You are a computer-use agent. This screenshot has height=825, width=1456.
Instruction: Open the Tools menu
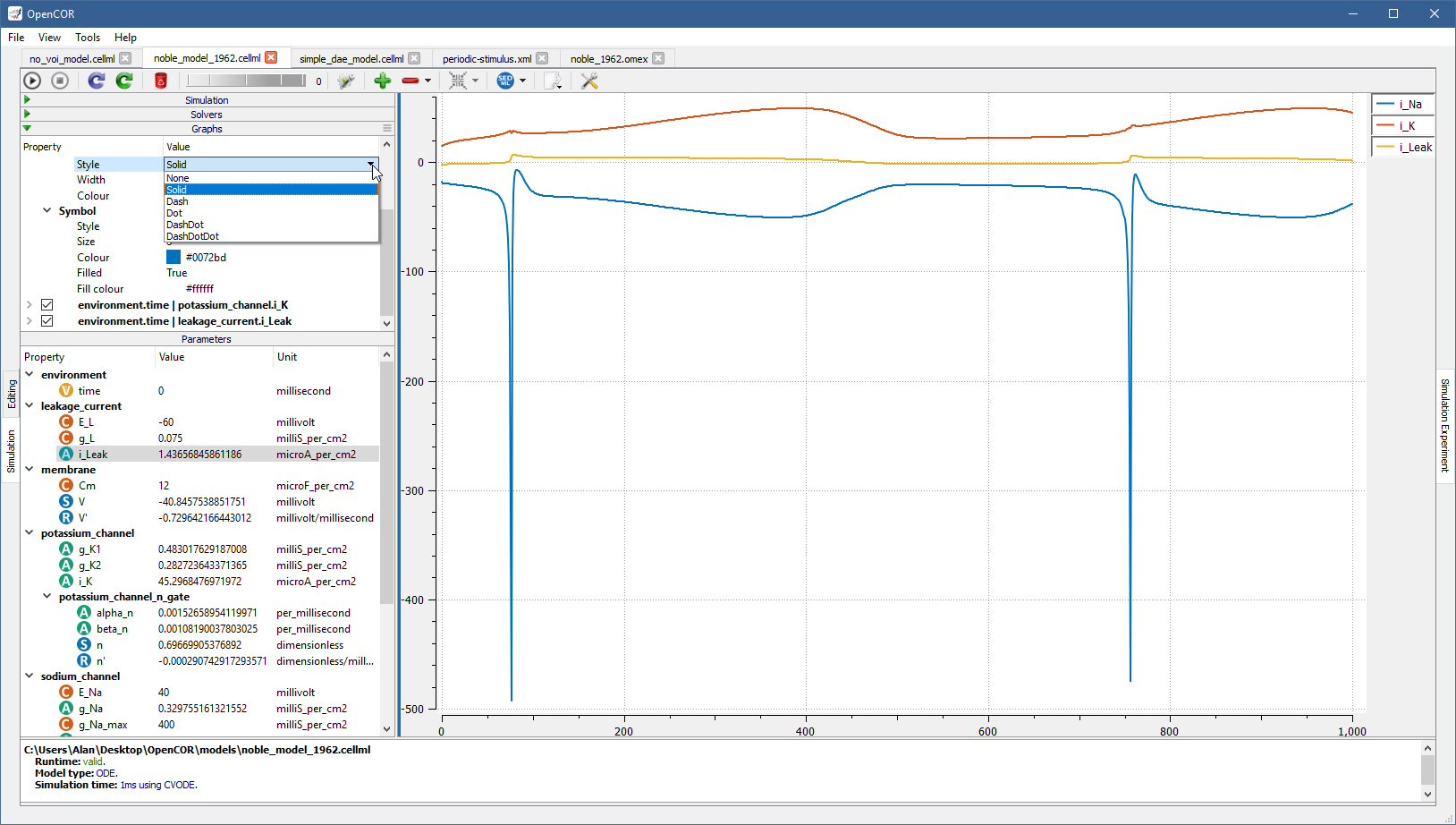(88, 38)
